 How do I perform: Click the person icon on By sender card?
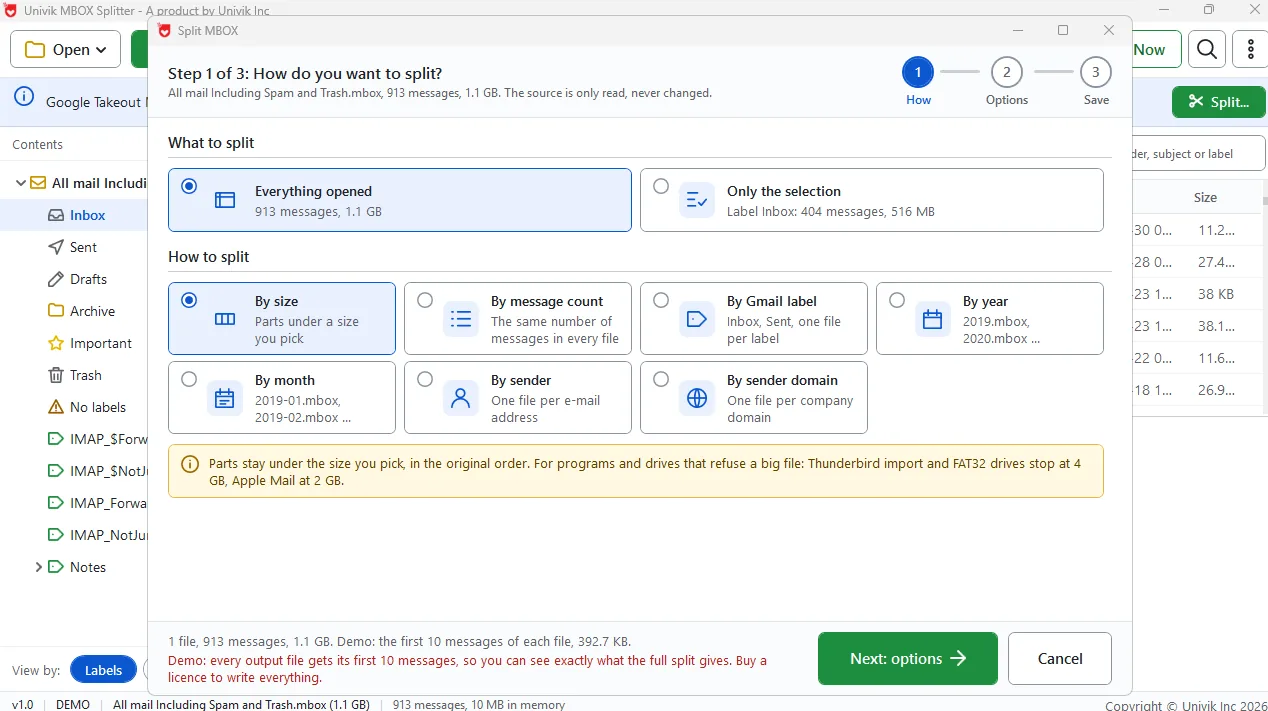(x=461, y=398)
